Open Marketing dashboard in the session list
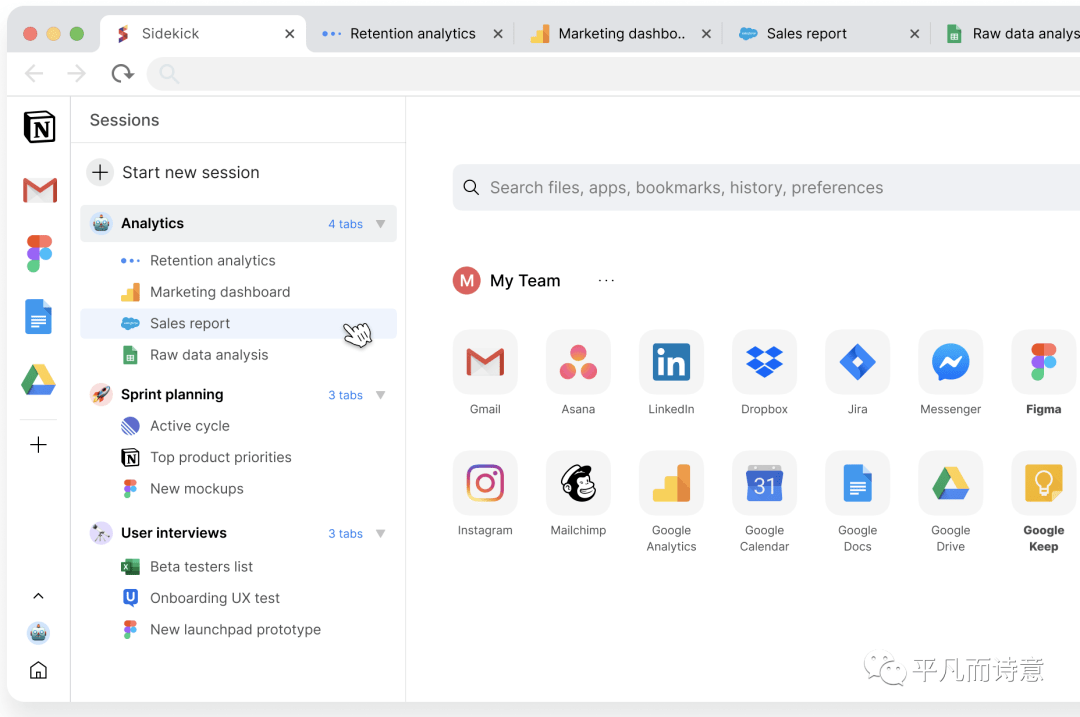 pos(238,292)
